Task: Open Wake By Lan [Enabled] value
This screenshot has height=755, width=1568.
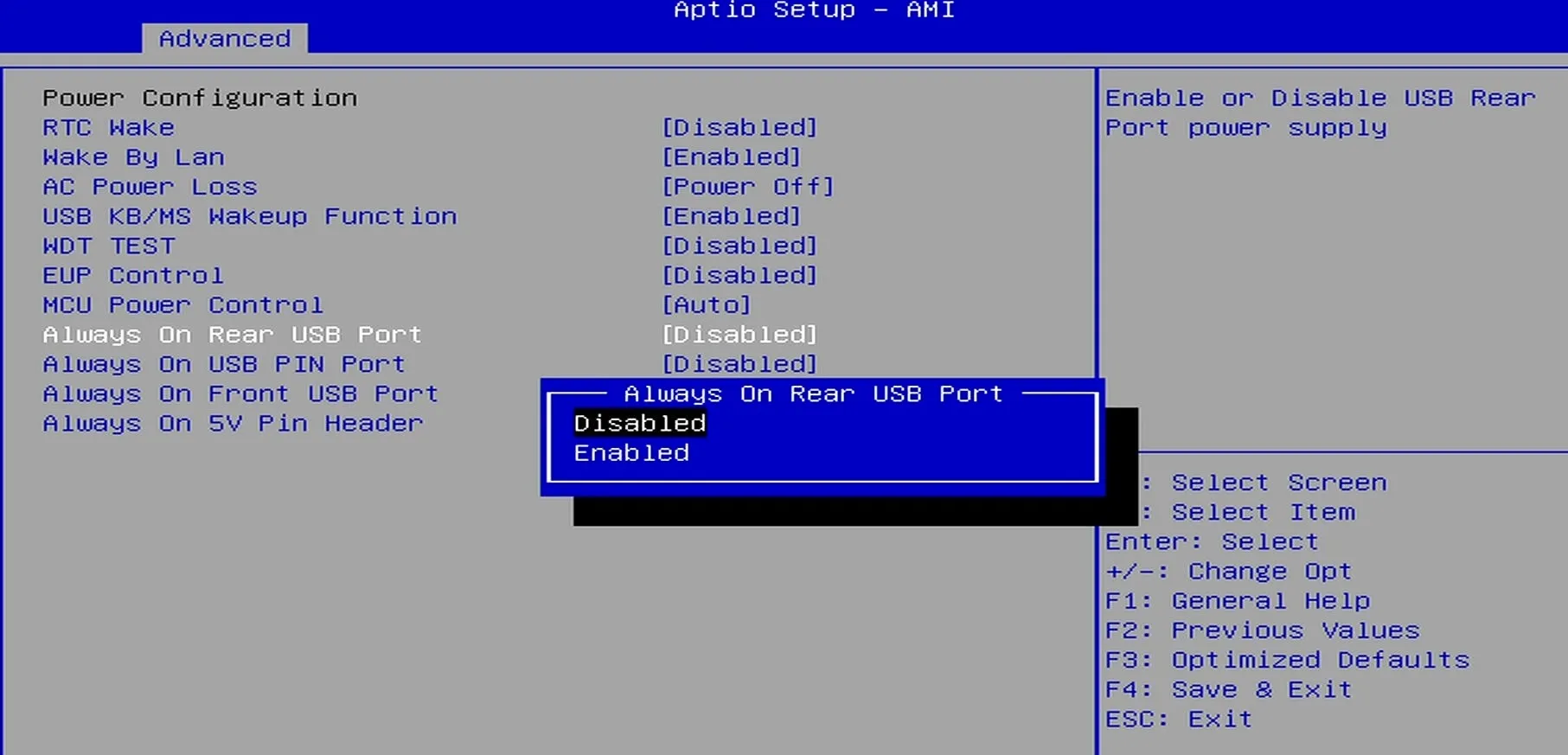Action: [732, 157]
